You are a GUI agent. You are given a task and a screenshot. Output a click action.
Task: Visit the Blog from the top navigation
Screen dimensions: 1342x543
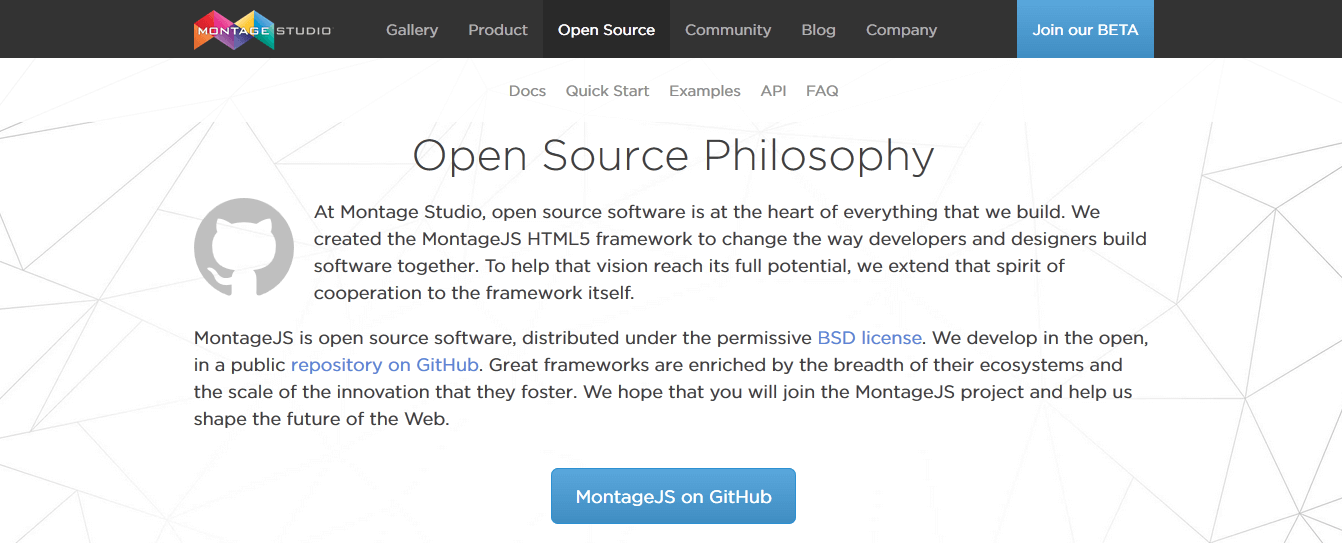818,30
